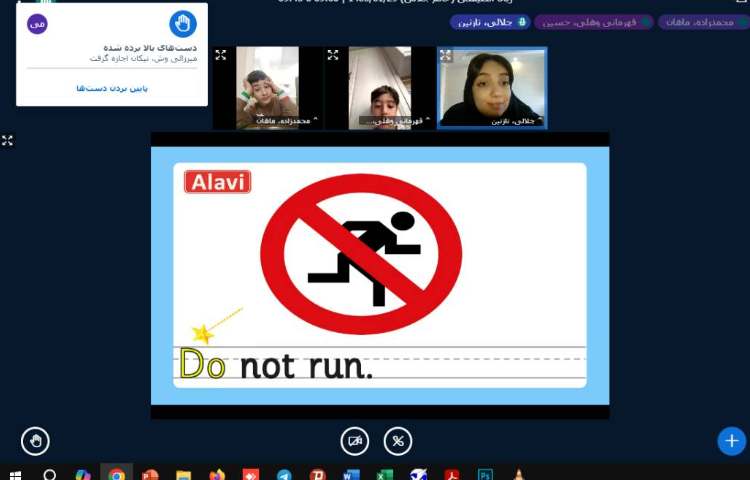The image size is (750, 480).
Task: Click the قهرمانی وهلی، حسین talking indicator pill
Action: click(594, 22)
